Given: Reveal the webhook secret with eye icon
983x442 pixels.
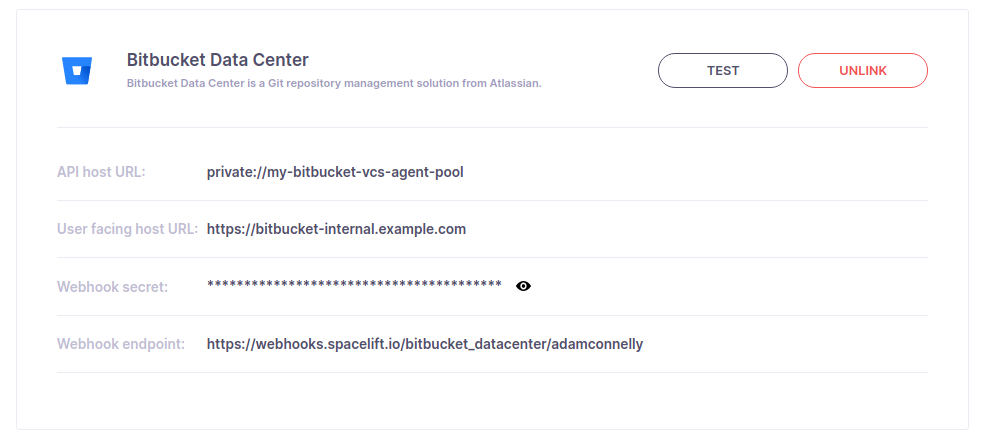Looking at the screenshot, I should tap(523, 286).
